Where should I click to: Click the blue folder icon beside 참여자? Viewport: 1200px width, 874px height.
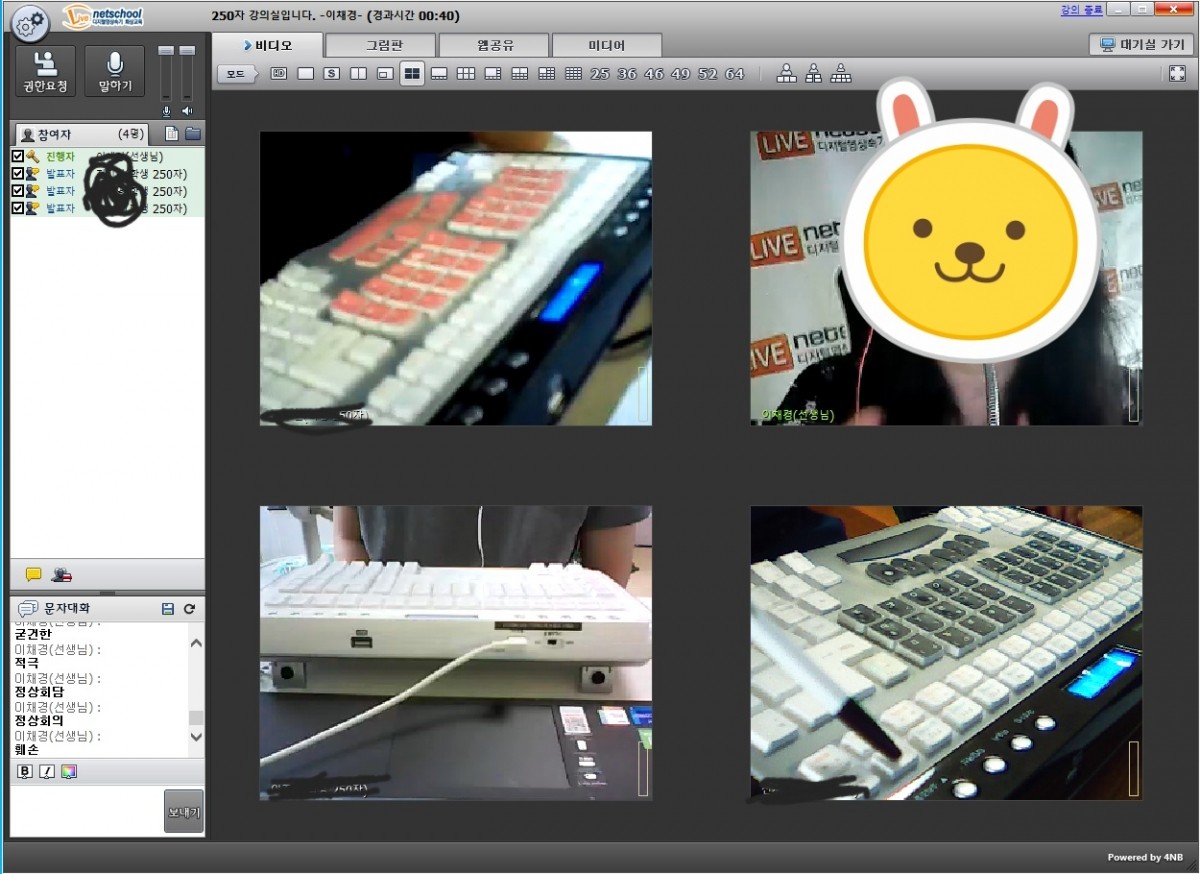(192, 134)
